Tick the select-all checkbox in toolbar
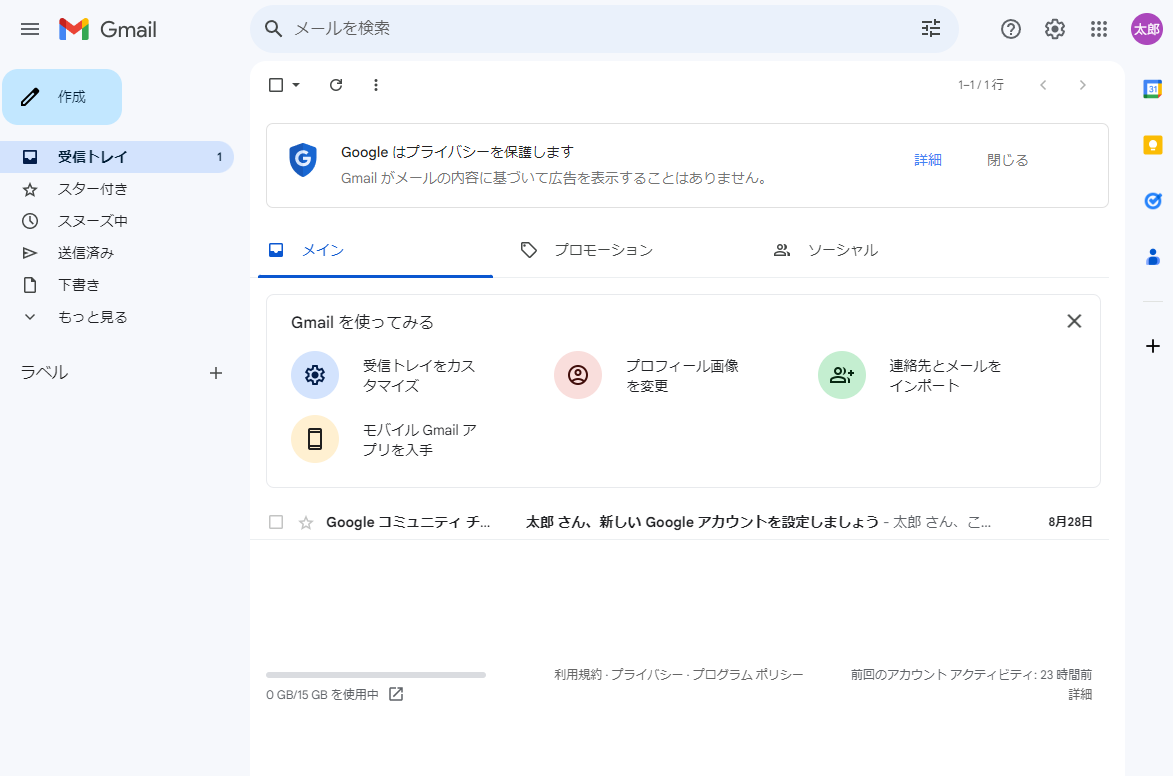Image resolution: width=1173 pixels, height=776 pixels. (x=276, y=85)
